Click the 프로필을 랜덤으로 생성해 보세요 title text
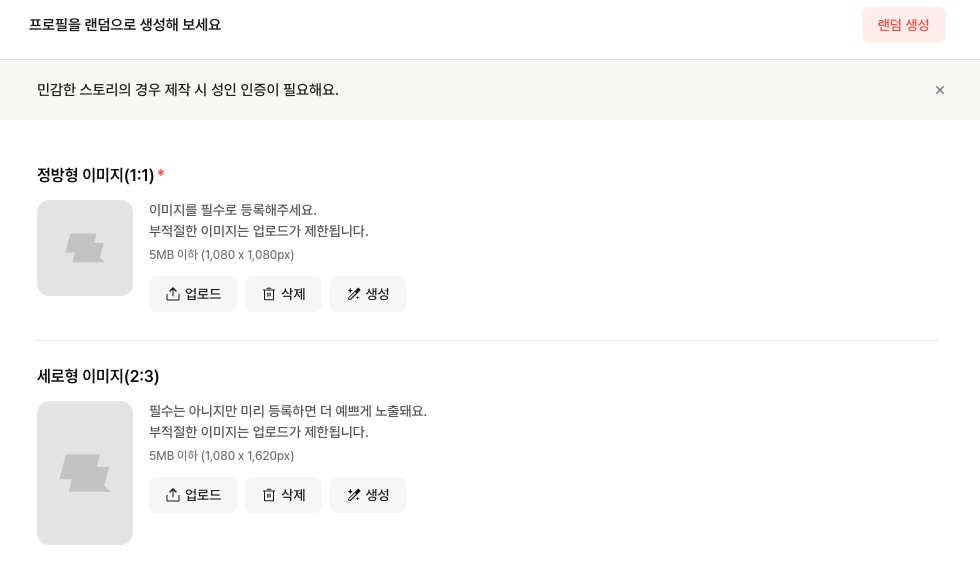The width and height of the screenshot is (980, 561). [x=125, y=25]
